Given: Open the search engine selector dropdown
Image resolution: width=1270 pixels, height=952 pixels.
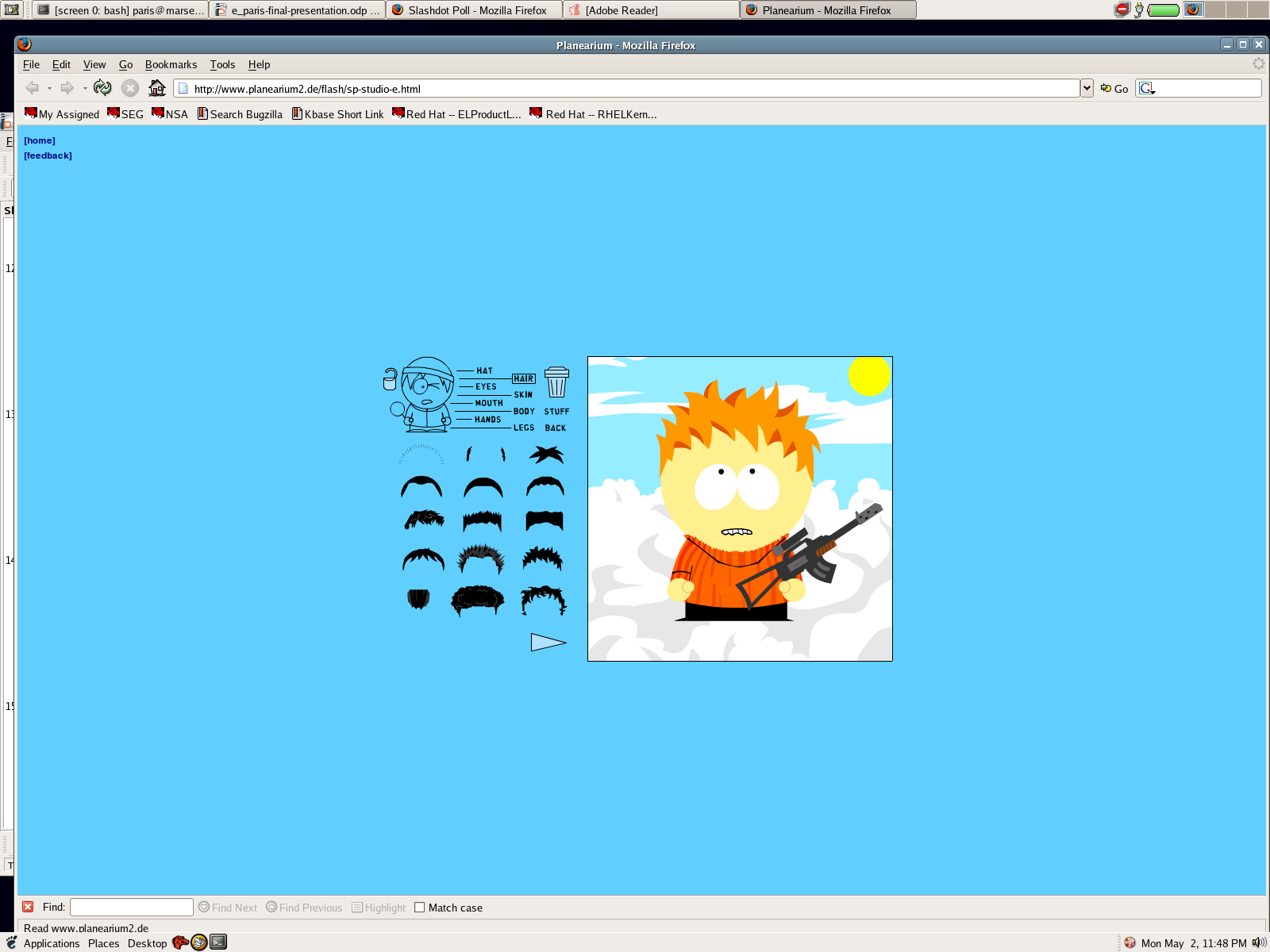Looking at the screenshot, I should pyautogui.click(x=1147, y=88).
